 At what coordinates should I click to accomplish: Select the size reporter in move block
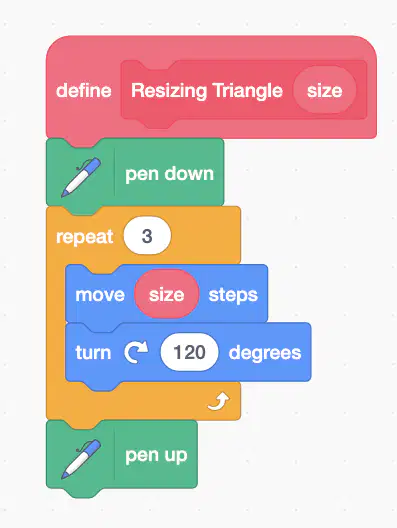pyautogui.click(x=167, y=294)
